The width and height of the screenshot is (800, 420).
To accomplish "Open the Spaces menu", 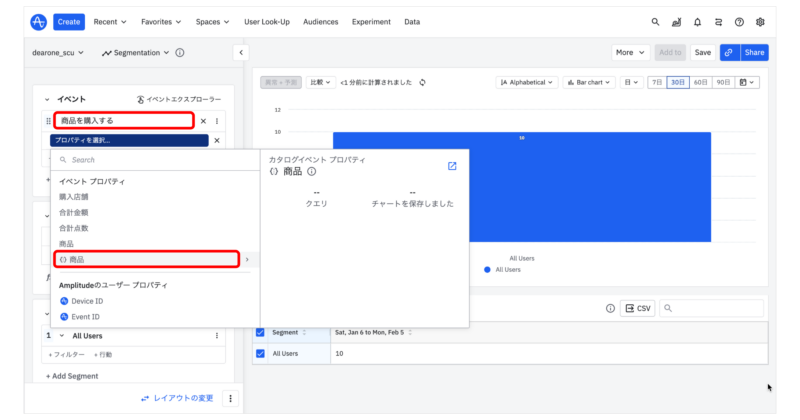I will [x=212, y=21].
